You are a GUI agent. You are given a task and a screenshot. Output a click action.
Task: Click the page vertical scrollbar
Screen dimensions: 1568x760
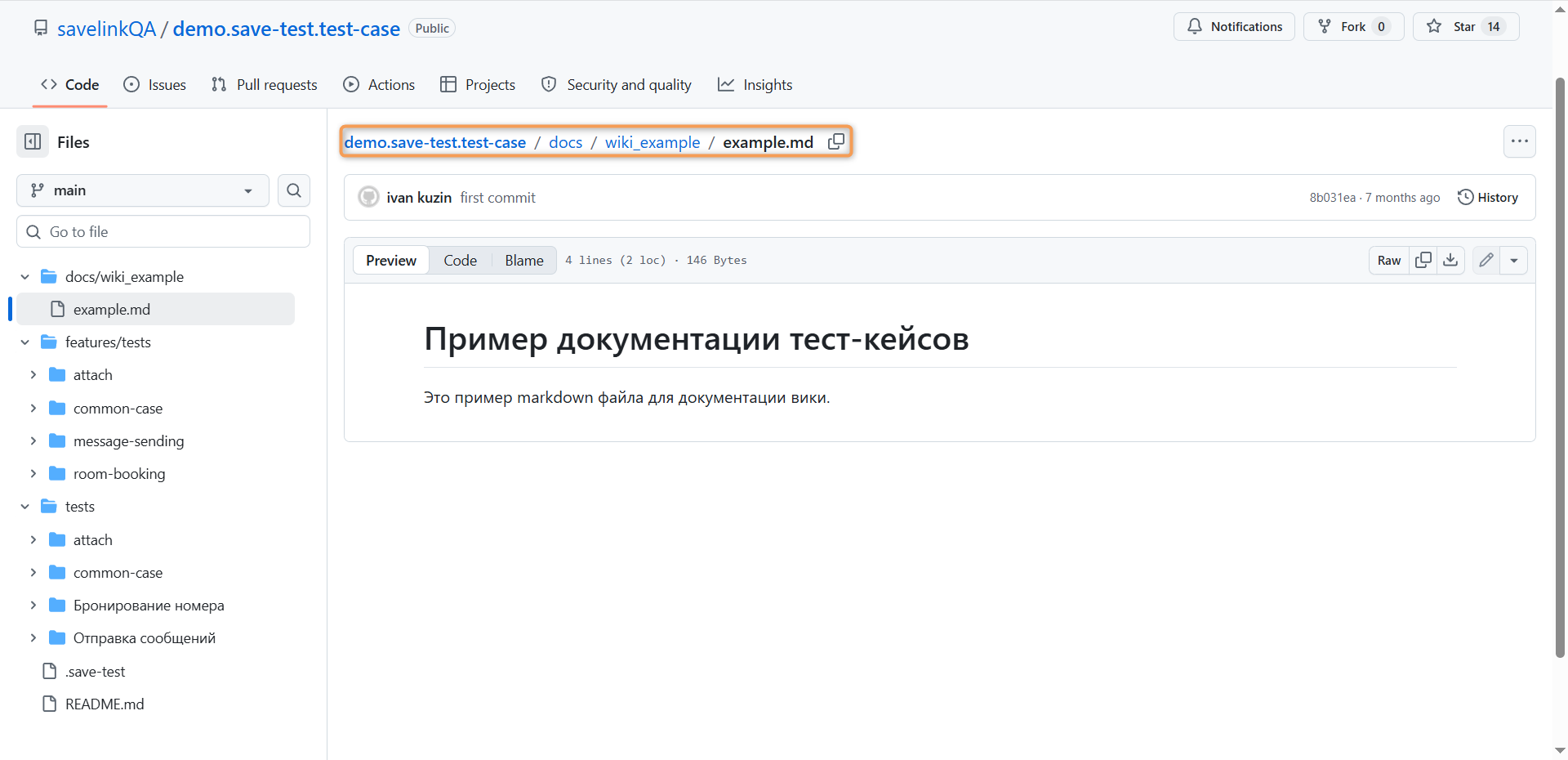click(x=1560, y=368)
